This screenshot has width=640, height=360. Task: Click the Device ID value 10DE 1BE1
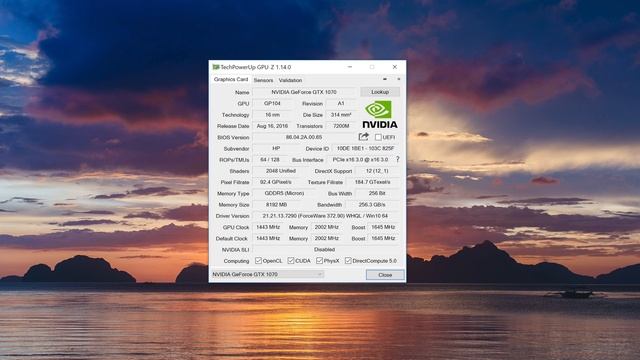click(365, 149)
